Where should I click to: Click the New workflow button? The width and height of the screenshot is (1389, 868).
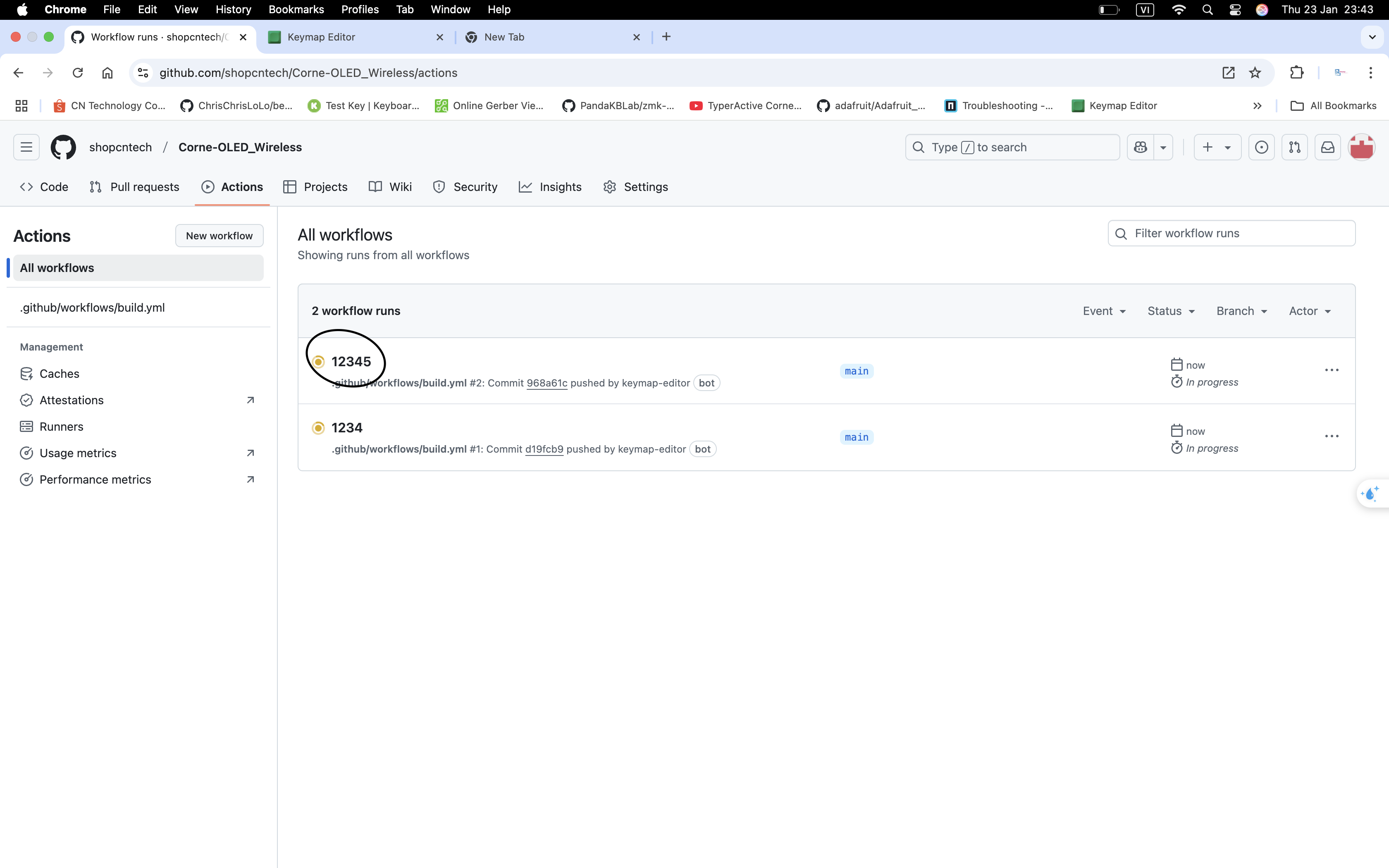219,236
